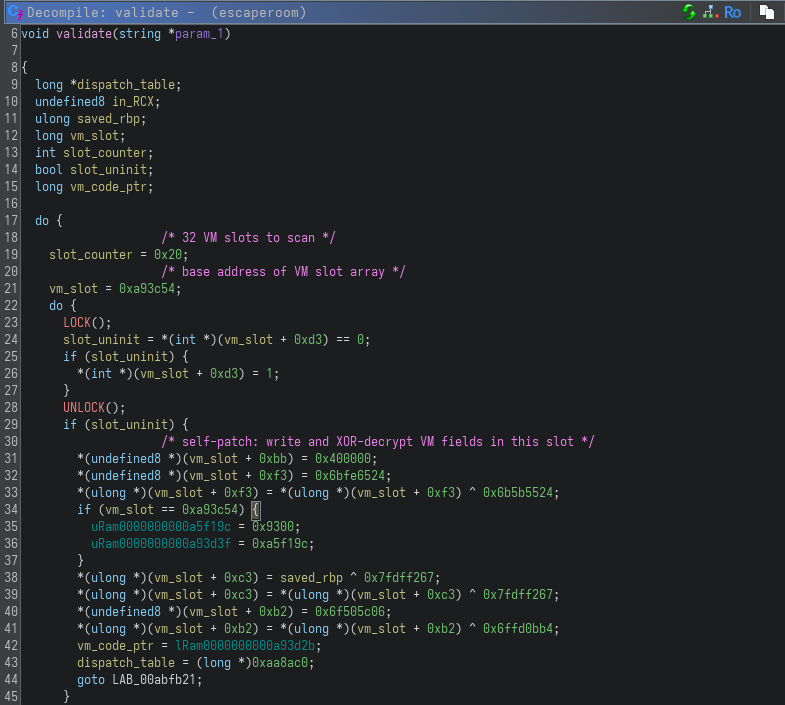Click constant 0x6bfe6524

350,476
